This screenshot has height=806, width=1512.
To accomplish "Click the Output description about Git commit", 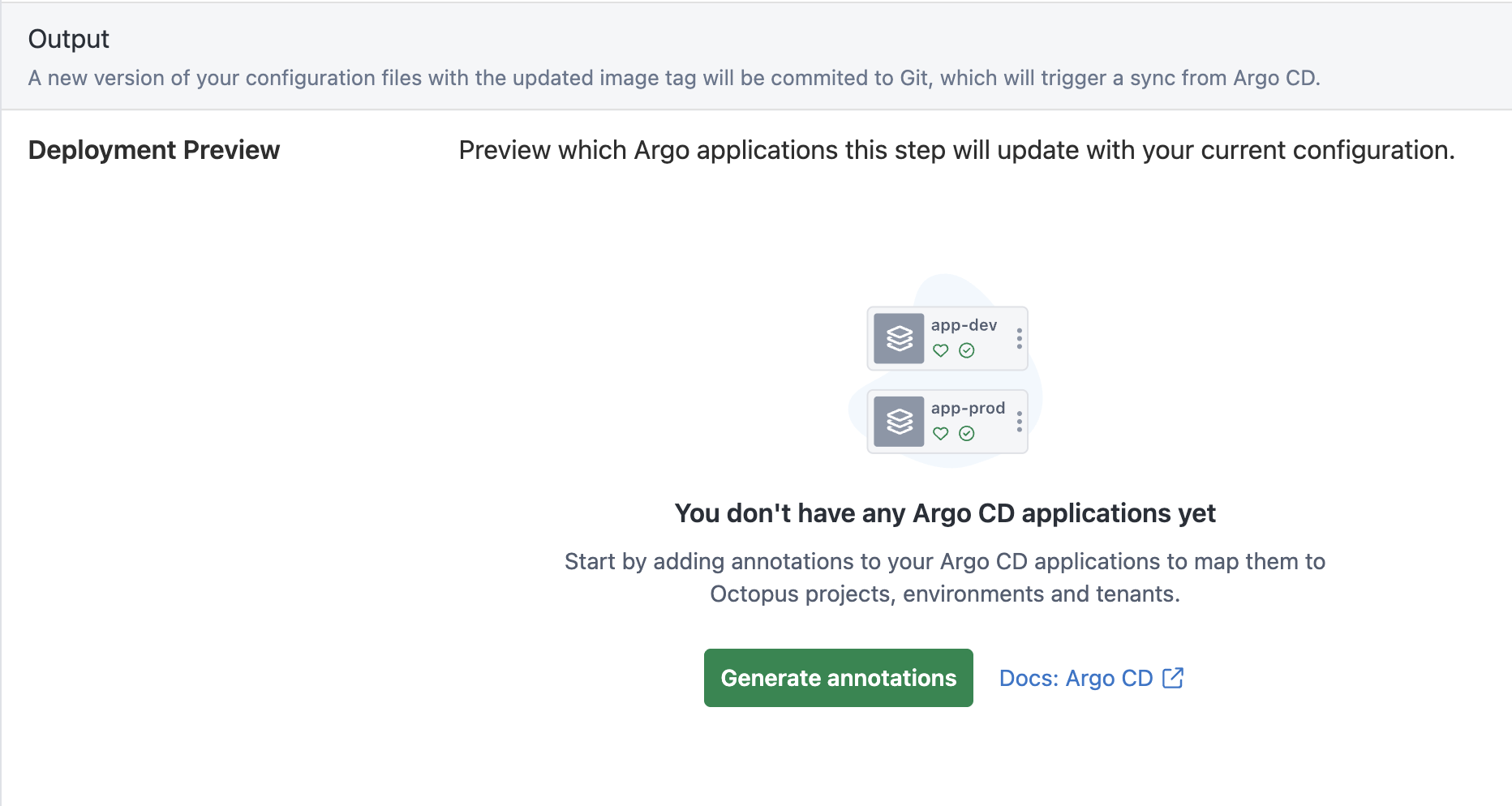I will pos(674,78).
